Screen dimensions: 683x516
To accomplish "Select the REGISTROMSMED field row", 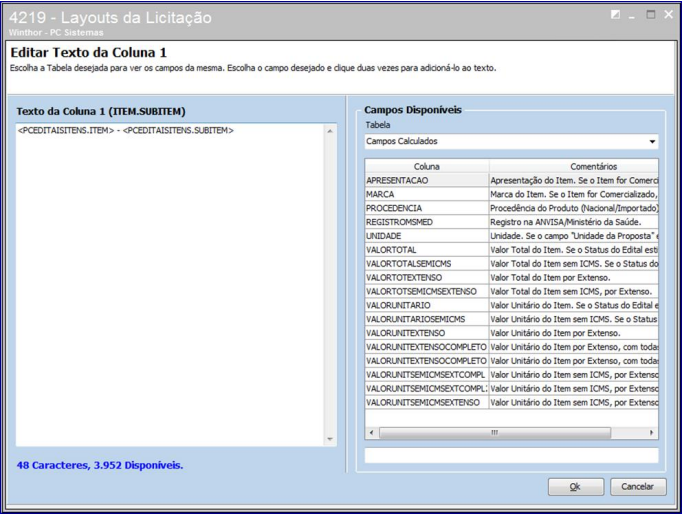I will pyautogui.click(x=511, y=222).
